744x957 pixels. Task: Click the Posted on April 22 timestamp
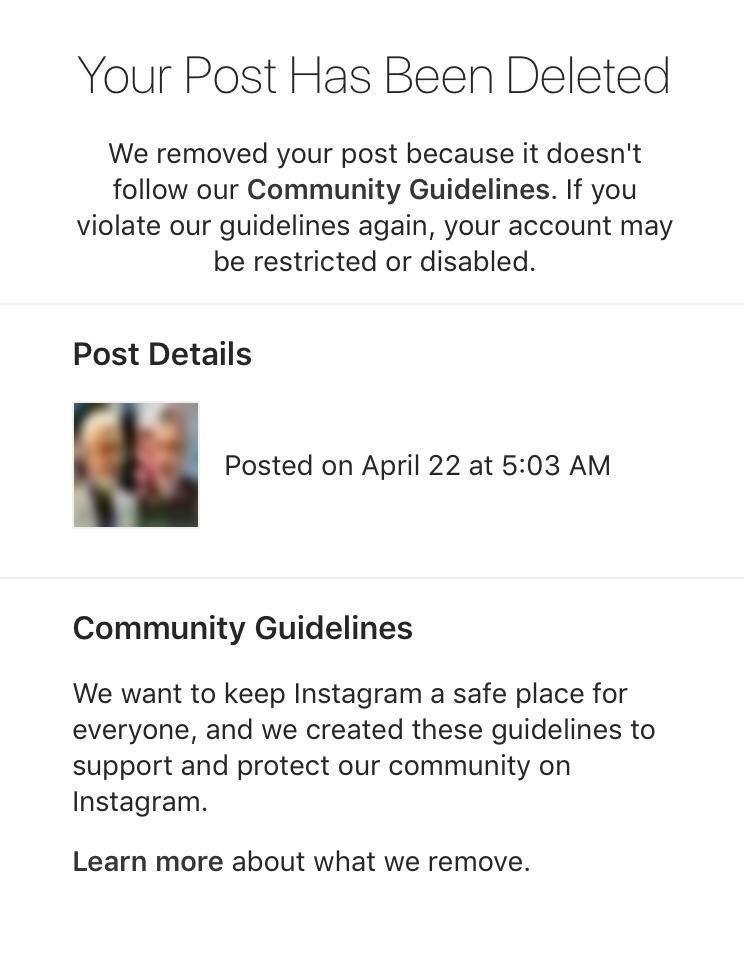[417, 465]
